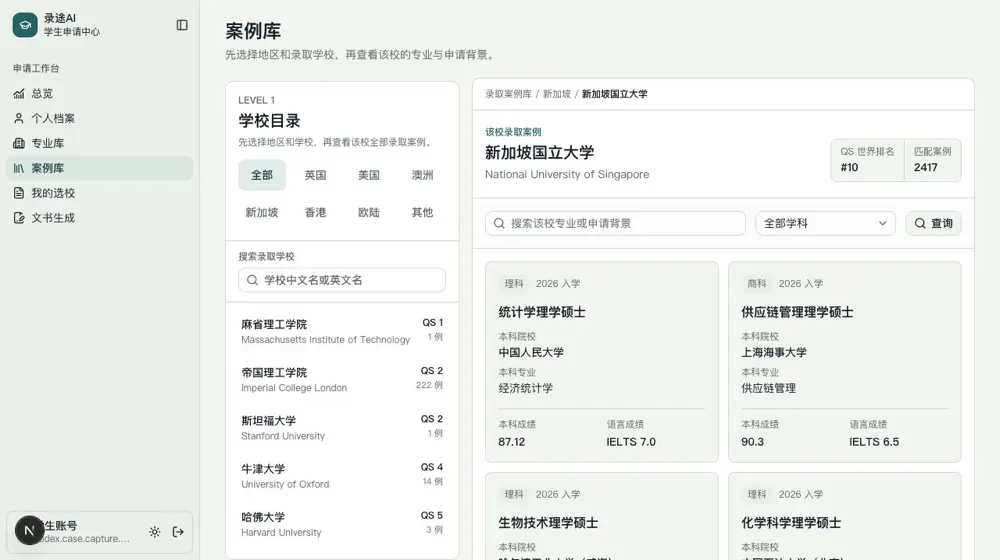Click the 经济统计学 major text
1000x560 pixels.
(526, 388)
